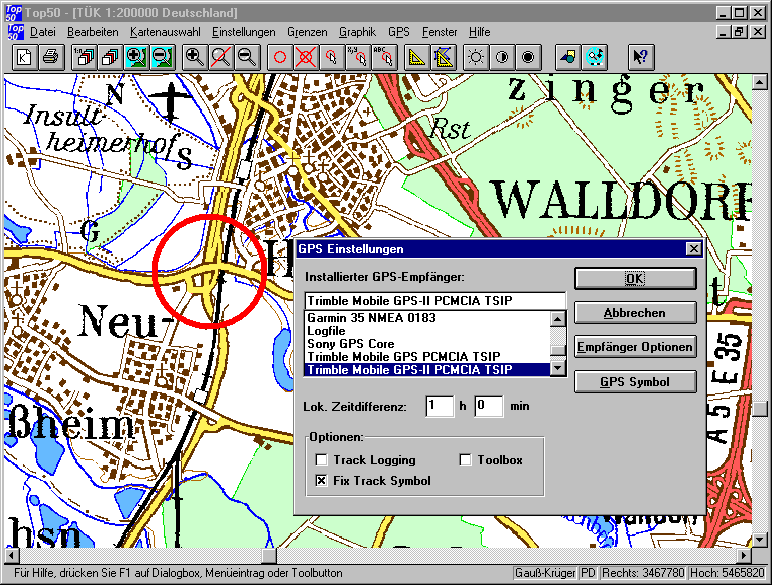
Task: Click the map's vertical scrollbar thumb
Action: click(x=760, y=409)
